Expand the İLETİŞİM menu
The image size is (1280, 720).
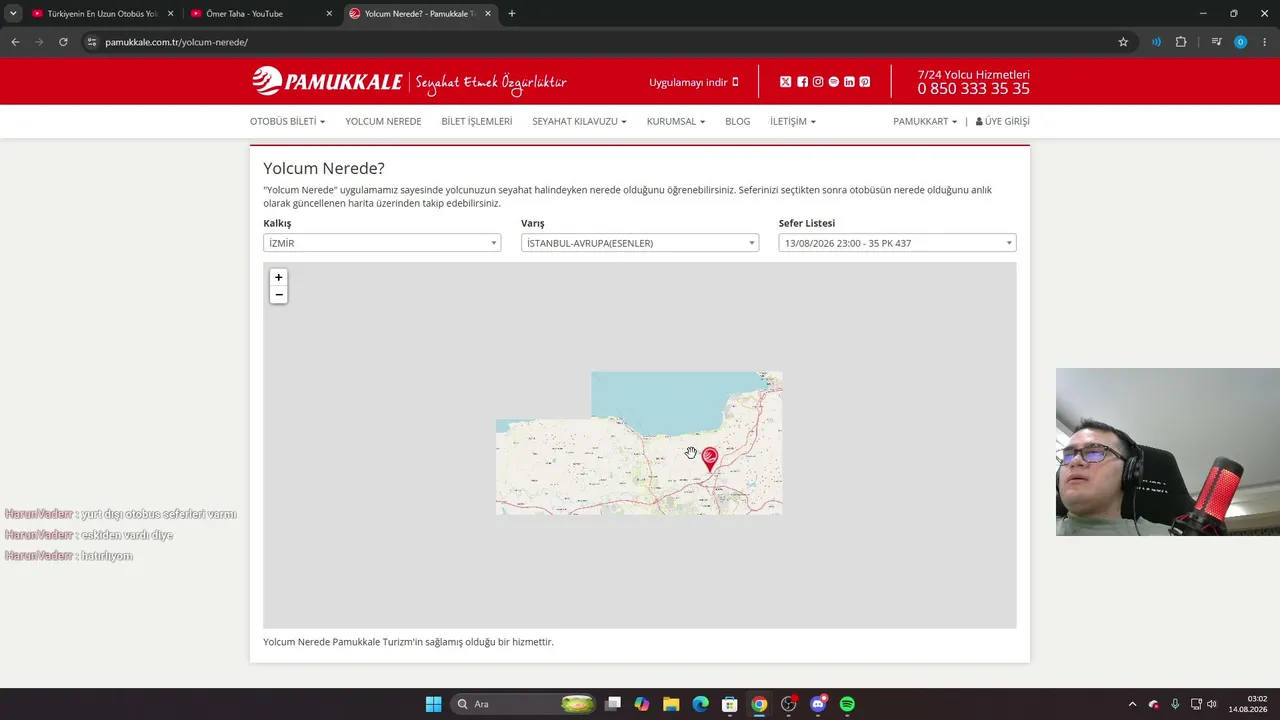[x=793, y=121]
